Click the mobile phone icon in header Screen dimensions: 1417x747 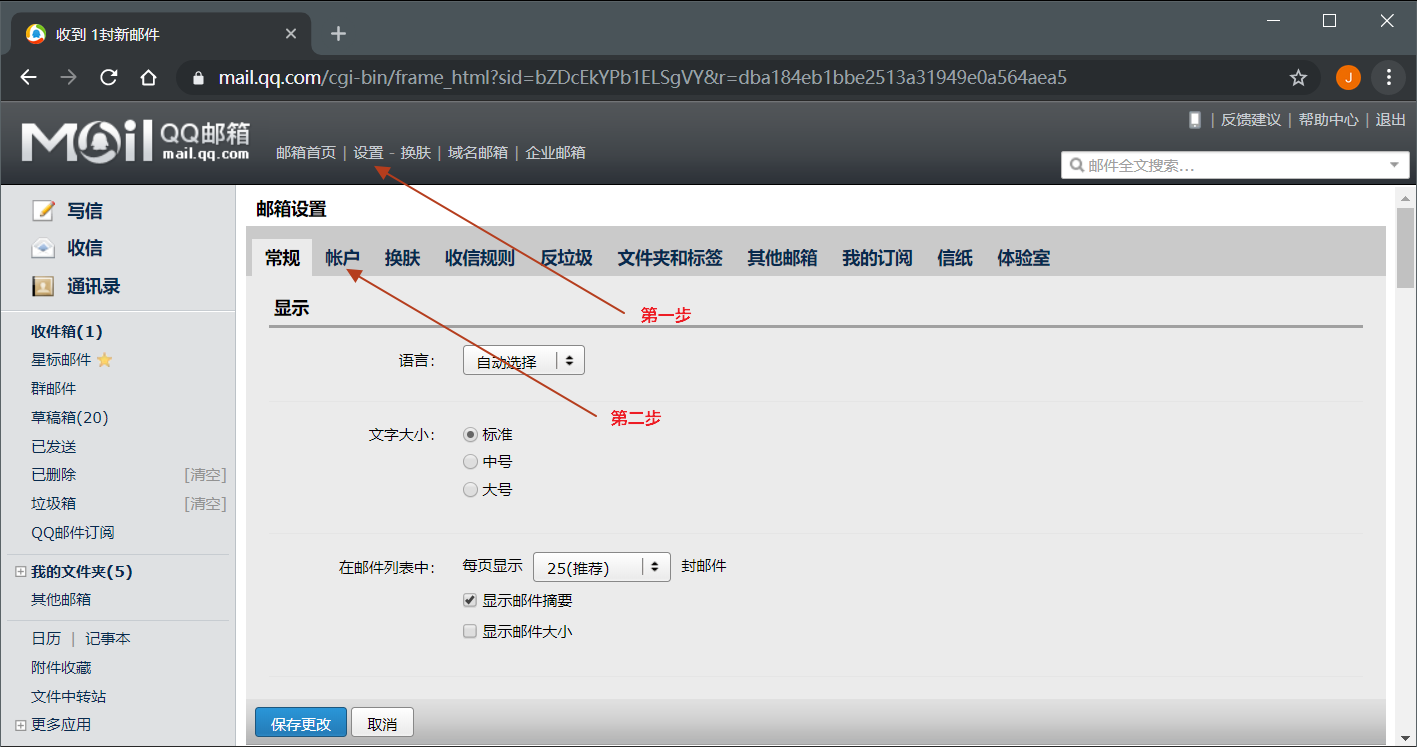point(1194,120)
